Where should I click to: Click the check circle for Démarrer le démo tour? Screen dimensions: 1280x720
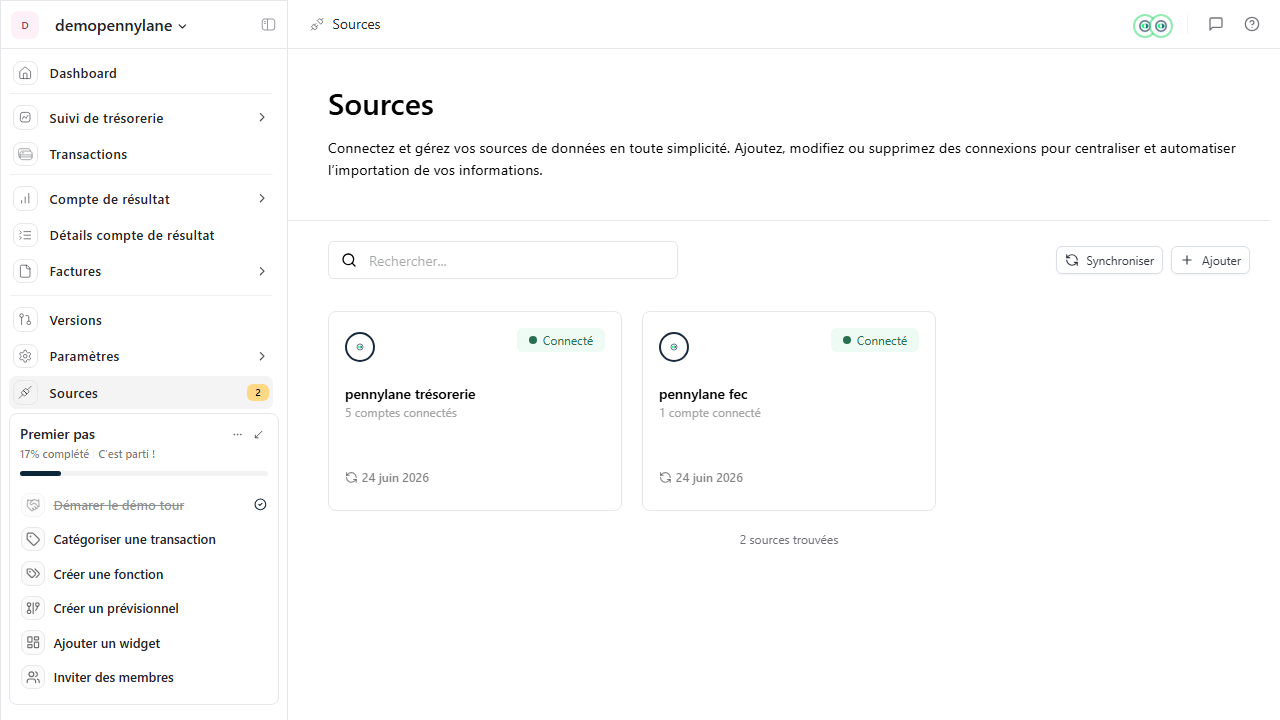tap(261, 504)
